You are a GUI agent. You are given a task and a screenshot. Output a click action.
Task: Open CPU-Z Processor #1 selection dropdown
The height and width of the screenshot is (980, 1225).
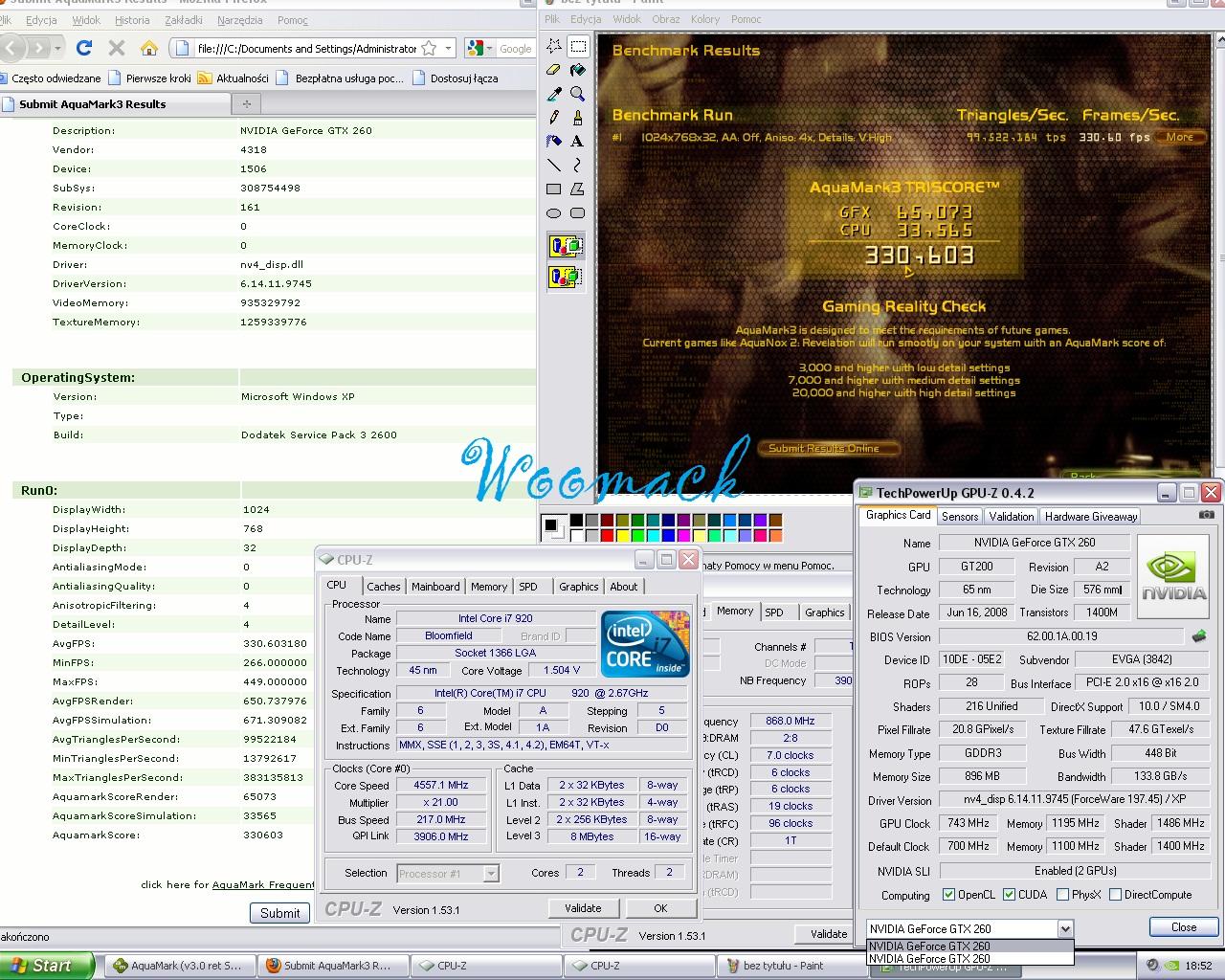[491, 873]
